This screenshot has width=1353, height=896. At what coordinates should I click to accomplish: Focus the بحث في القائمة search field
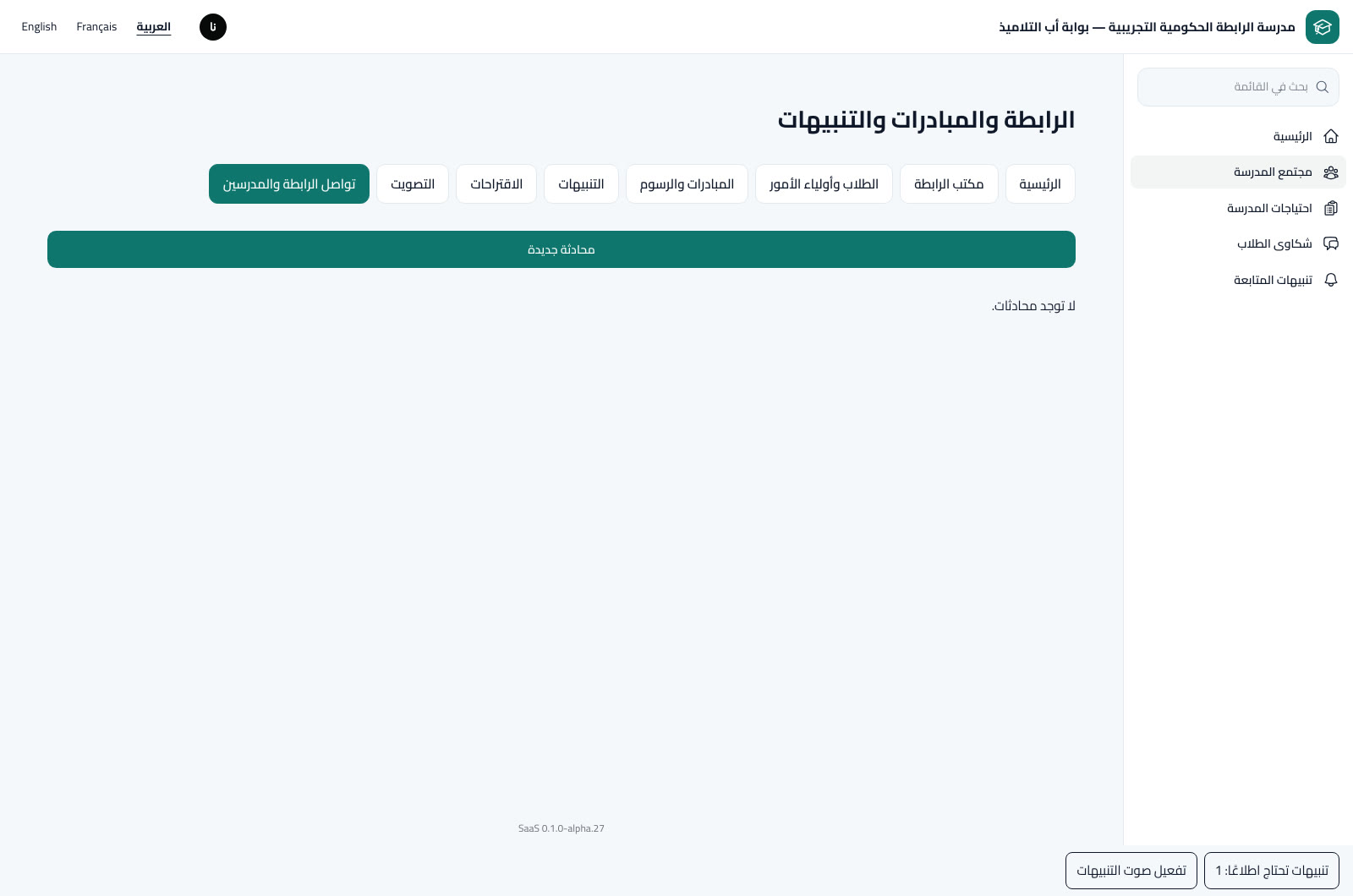[x=1238, y=87]
